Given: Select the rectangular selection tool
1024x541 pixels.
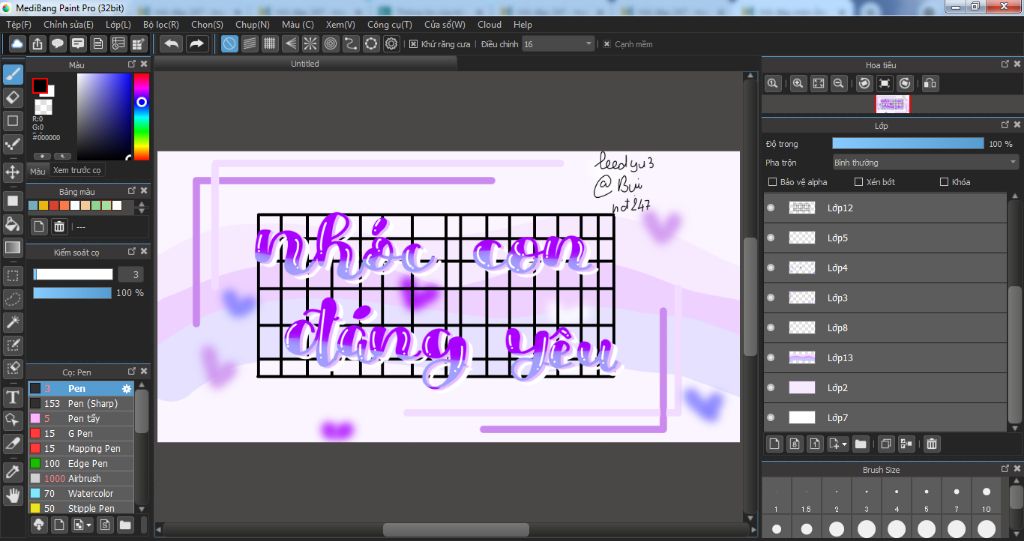Looking at the screenshot, I should coord(12,275).
